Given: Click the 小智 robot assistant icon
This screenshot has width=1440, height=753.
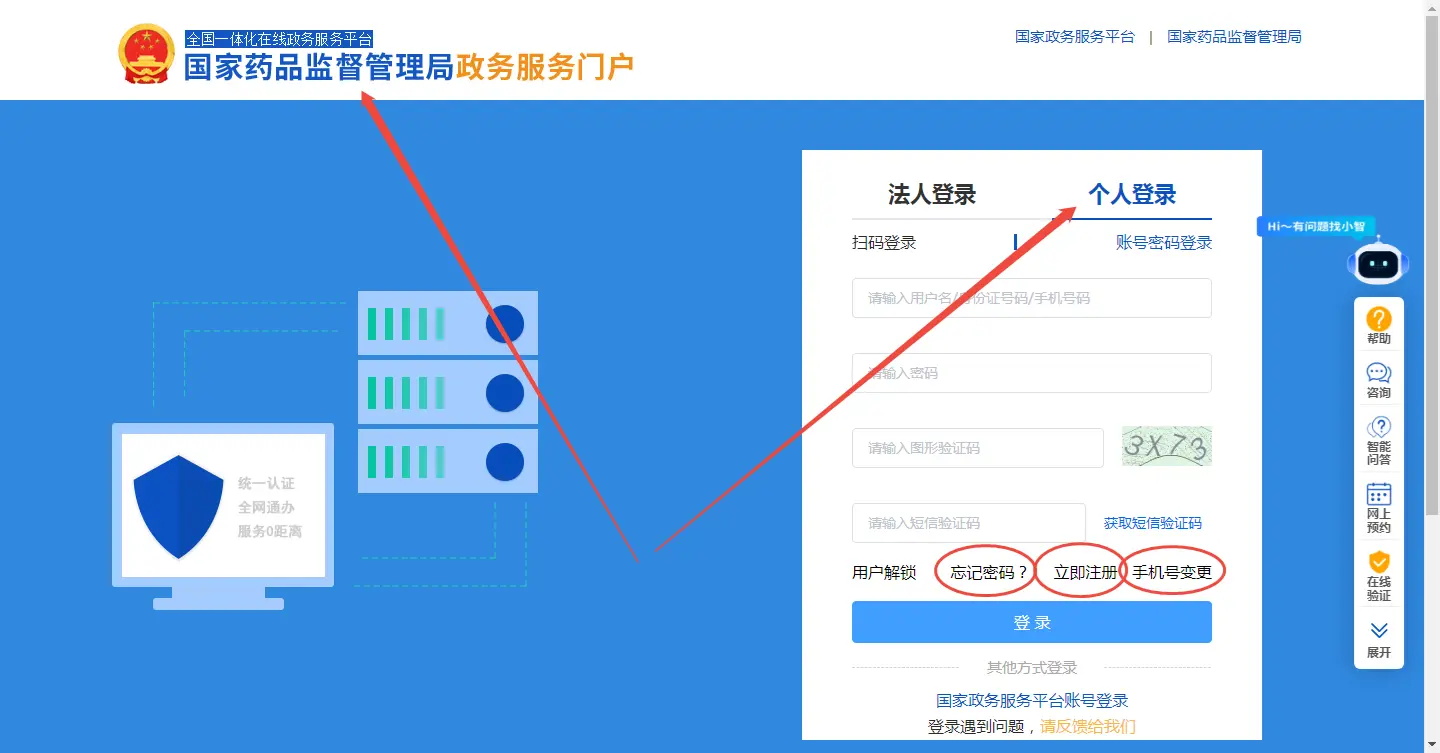Looking at the screenshot, I should [x=1377, y=263].
